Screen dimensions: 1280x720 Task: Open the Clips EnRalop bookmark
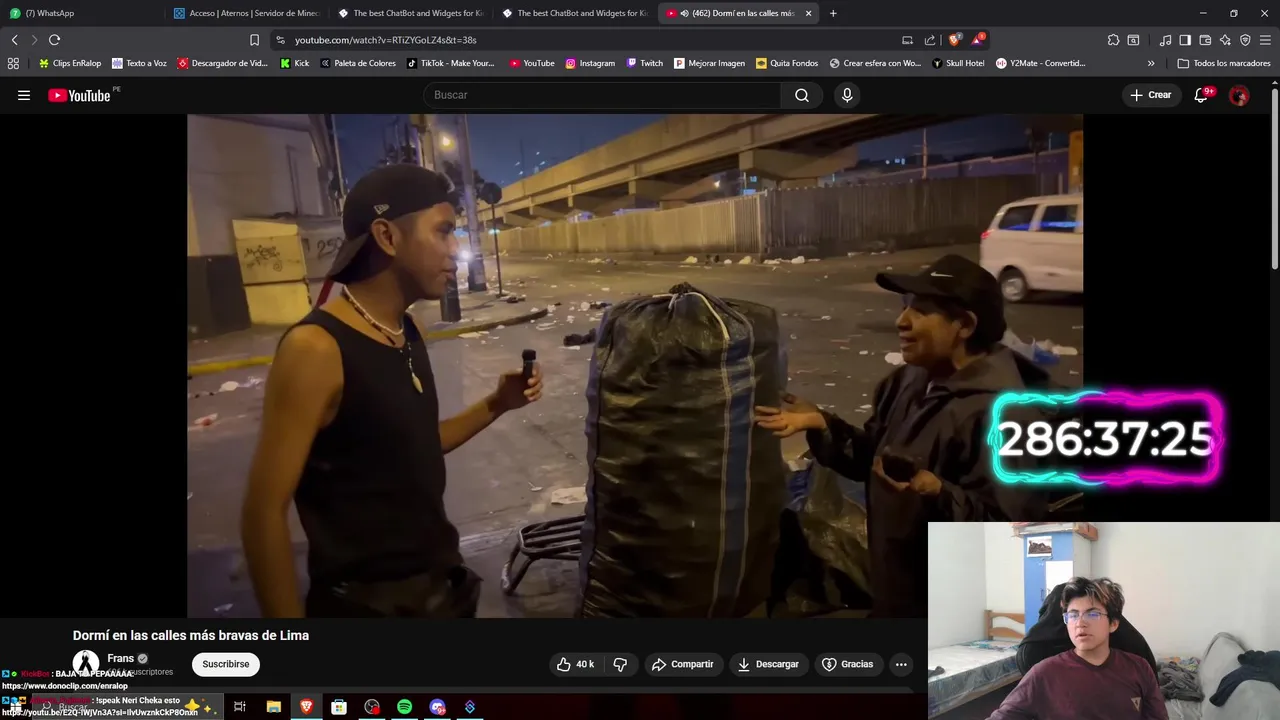pos(70,63)
